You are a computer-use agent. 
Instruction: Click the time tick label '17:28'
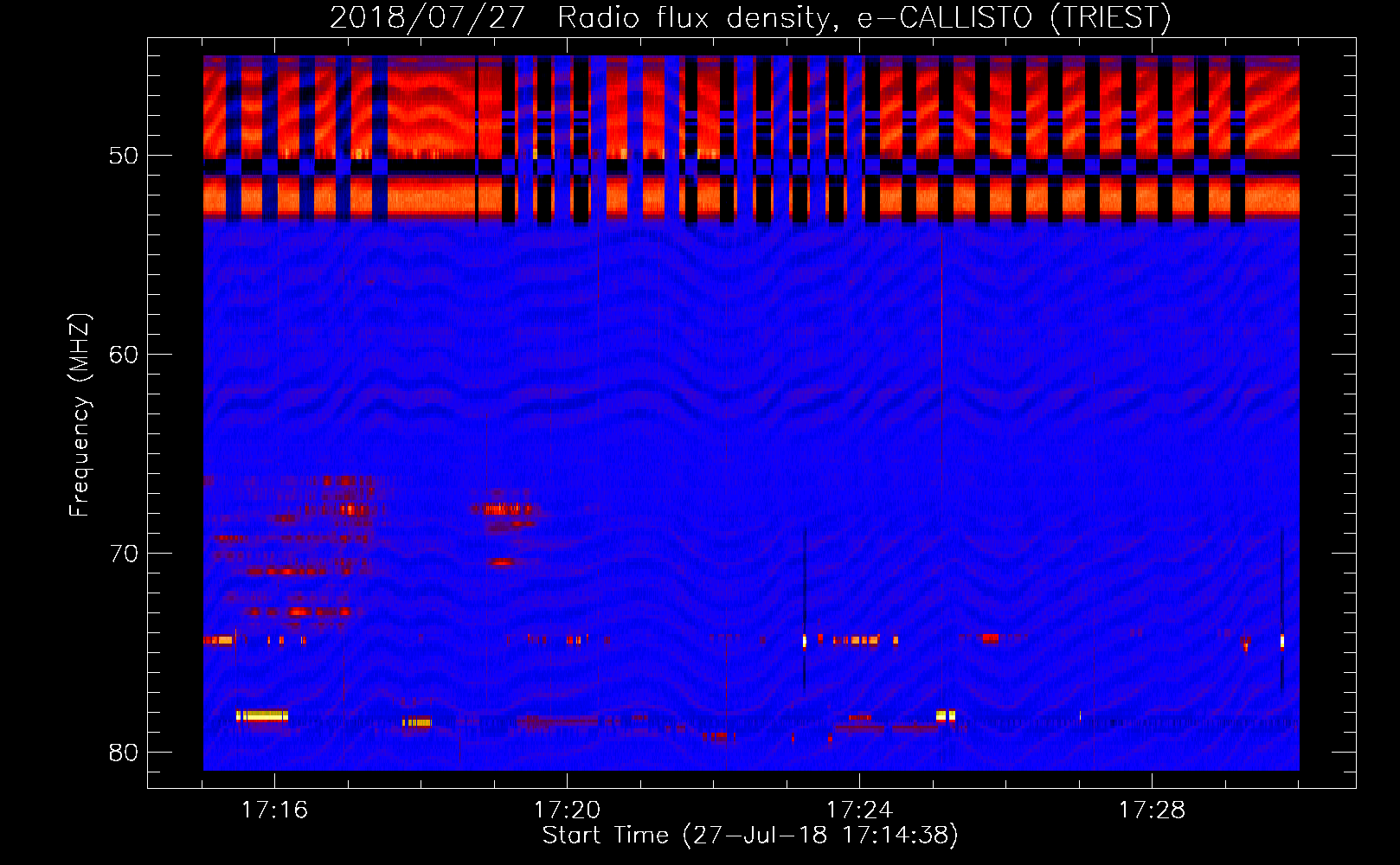(1152, 810)
